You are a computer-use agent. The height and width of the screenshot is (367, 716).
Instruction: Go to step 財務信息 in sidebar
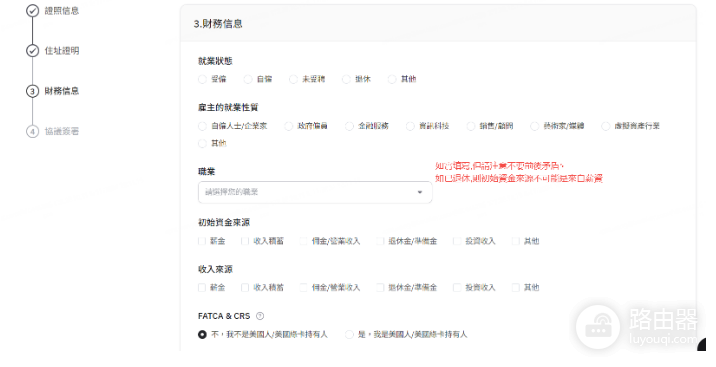(62, 91)
